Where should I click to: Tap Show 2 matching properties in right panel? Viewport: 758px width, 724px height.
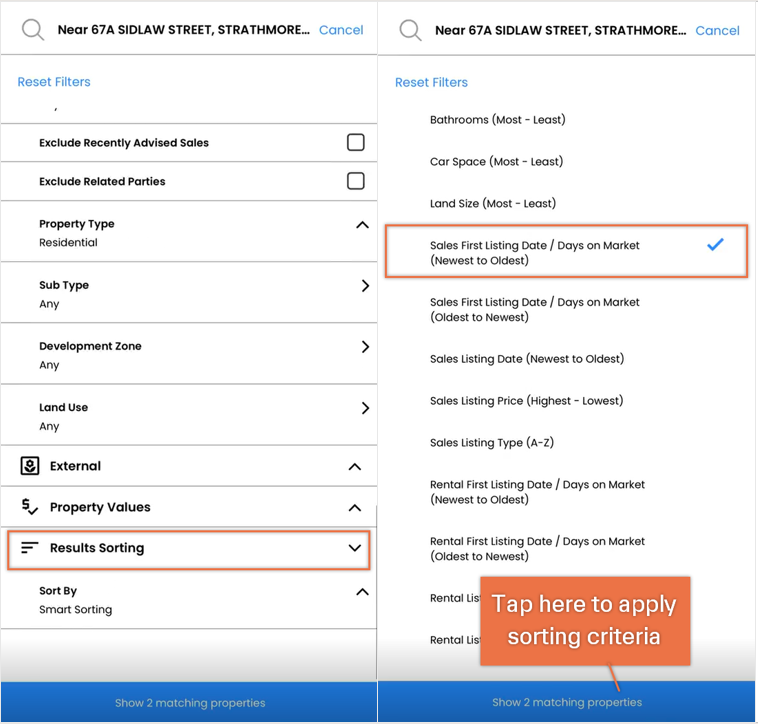(x=567, y=702)
